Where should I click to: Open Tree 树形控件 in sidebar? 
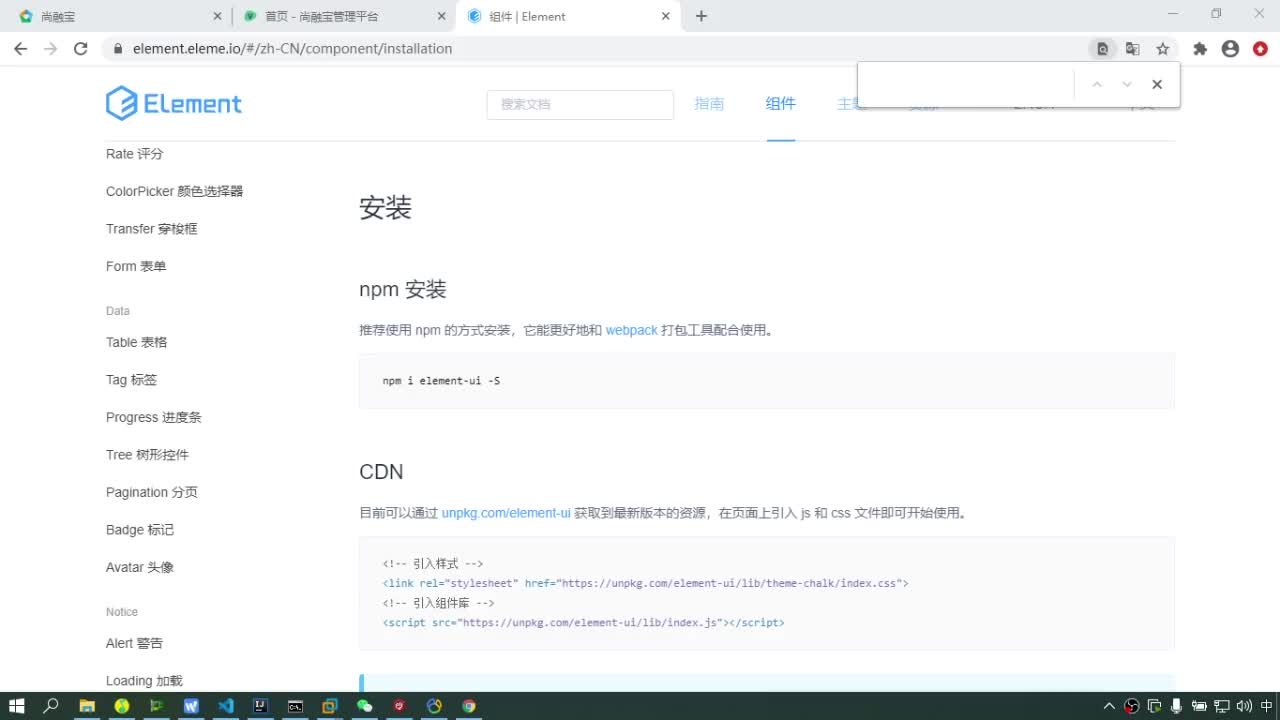[147, 455]
